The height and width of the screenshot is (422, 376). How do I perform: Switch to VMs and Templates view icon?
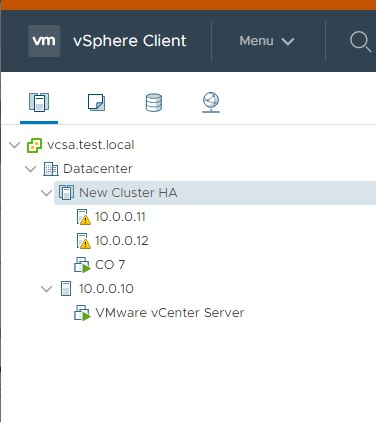click(x=96, y=102)
